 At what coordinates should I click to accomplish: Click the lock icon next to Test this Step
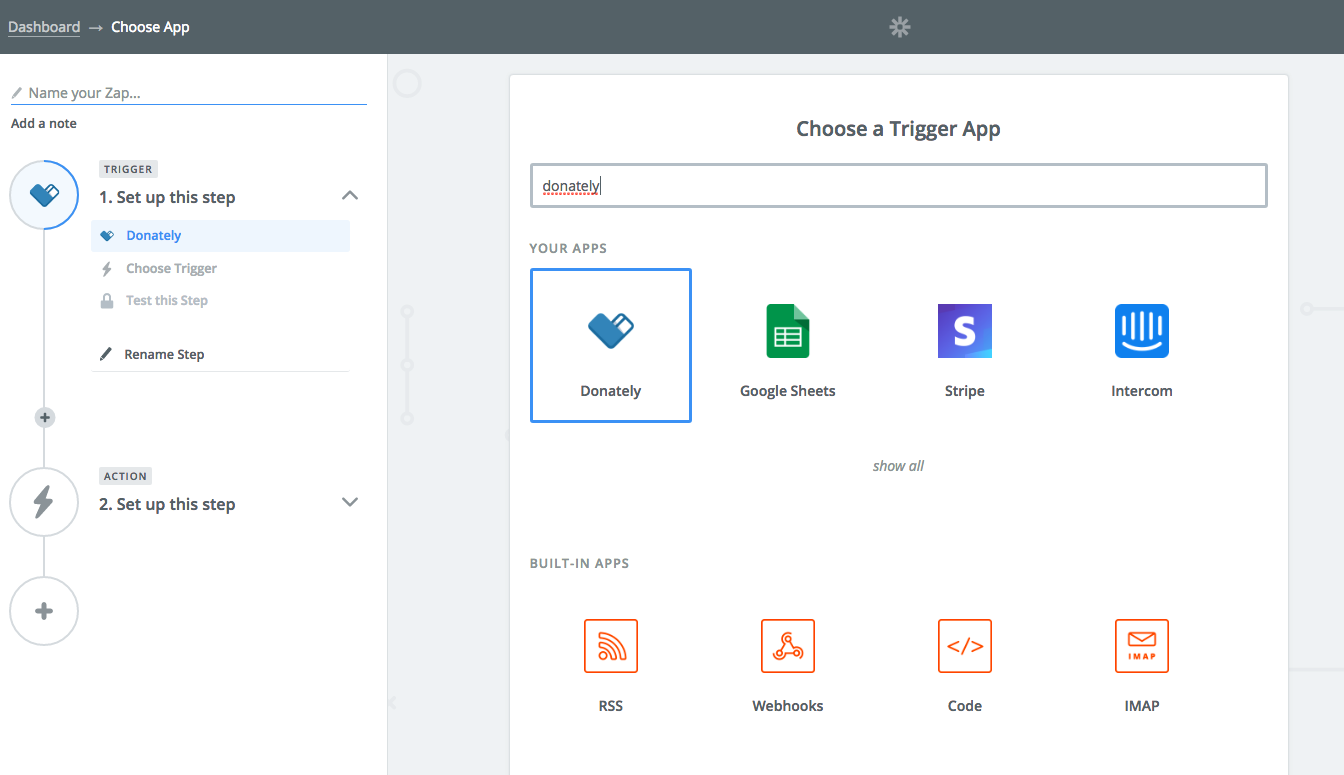click(x=107, y=300)
